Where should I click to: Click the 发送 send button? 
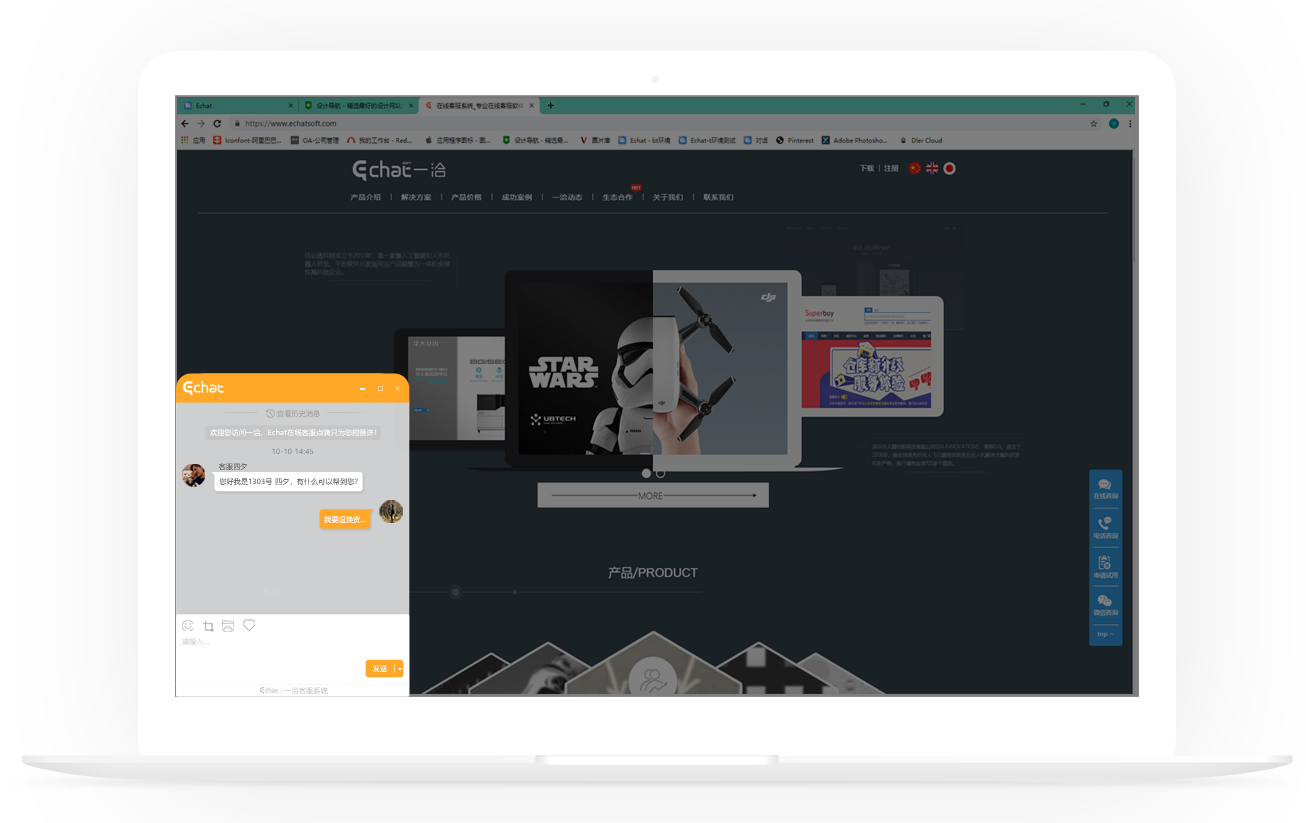[x=380, y=668]
